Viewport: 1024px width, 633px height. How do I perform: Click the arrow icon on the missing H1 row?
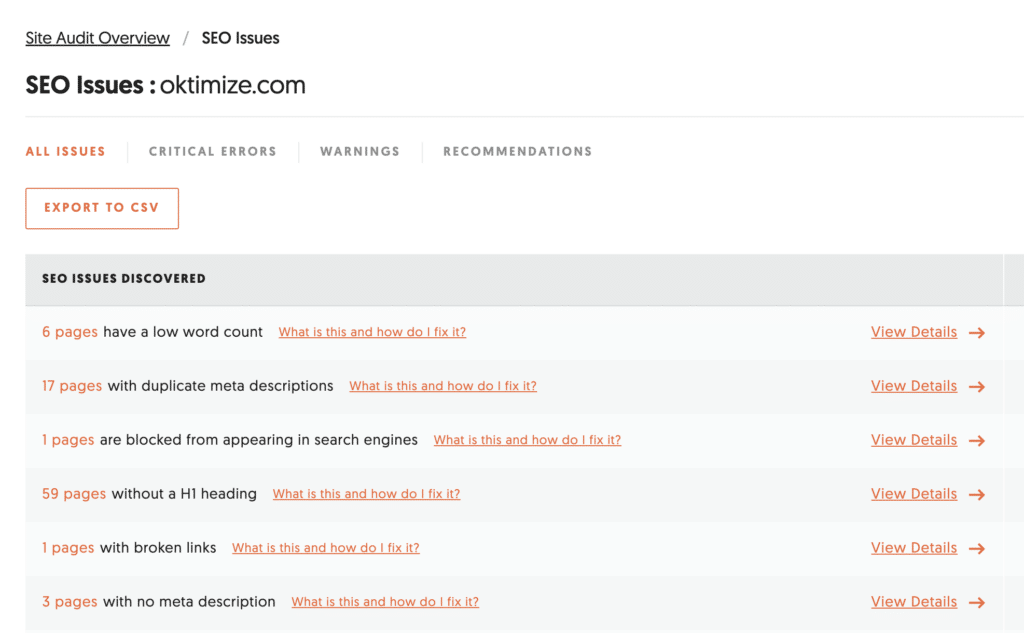(x=977, y=494)
